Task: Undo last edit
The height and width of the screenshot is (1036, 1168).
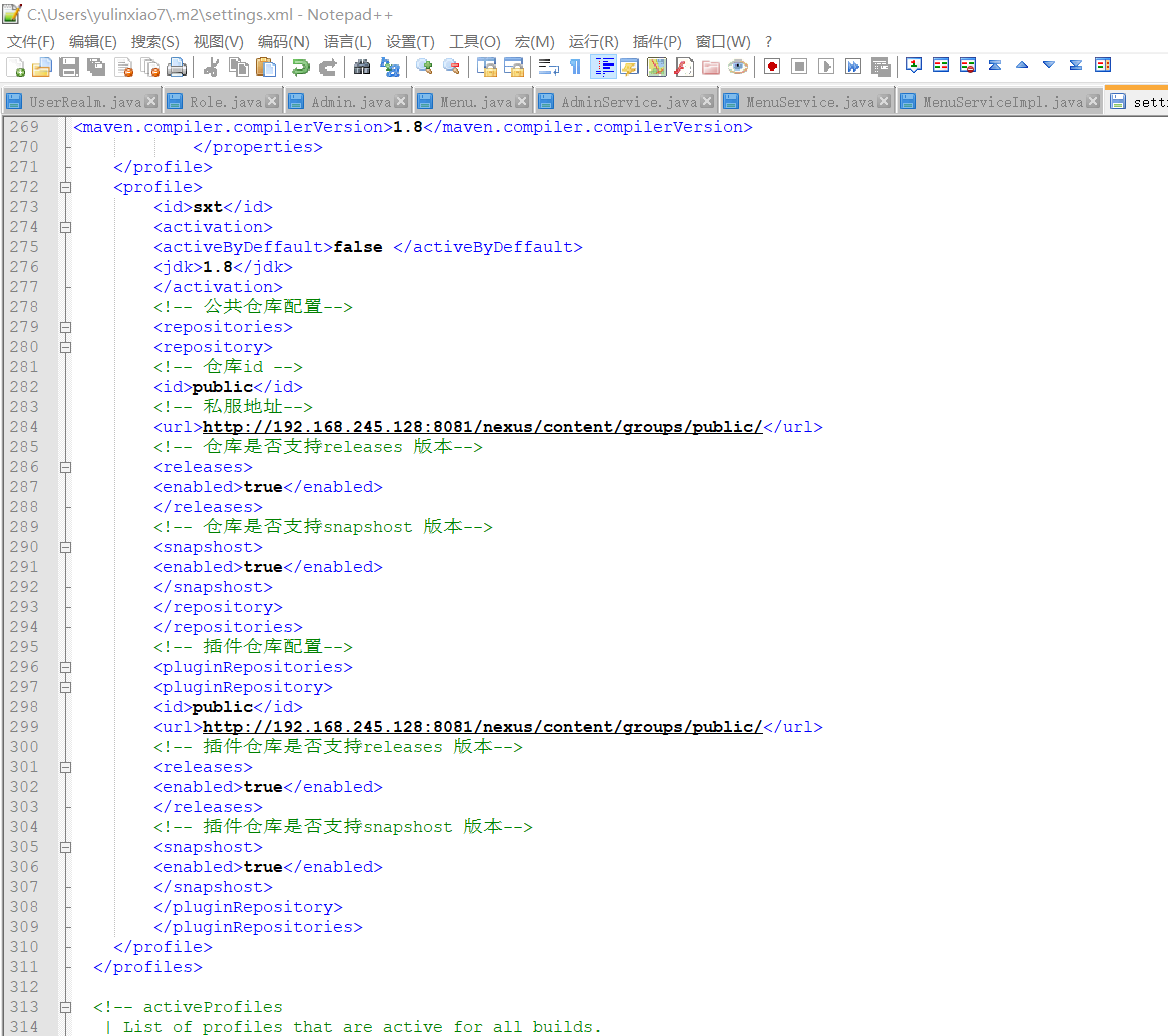Action: click(300, 67)
